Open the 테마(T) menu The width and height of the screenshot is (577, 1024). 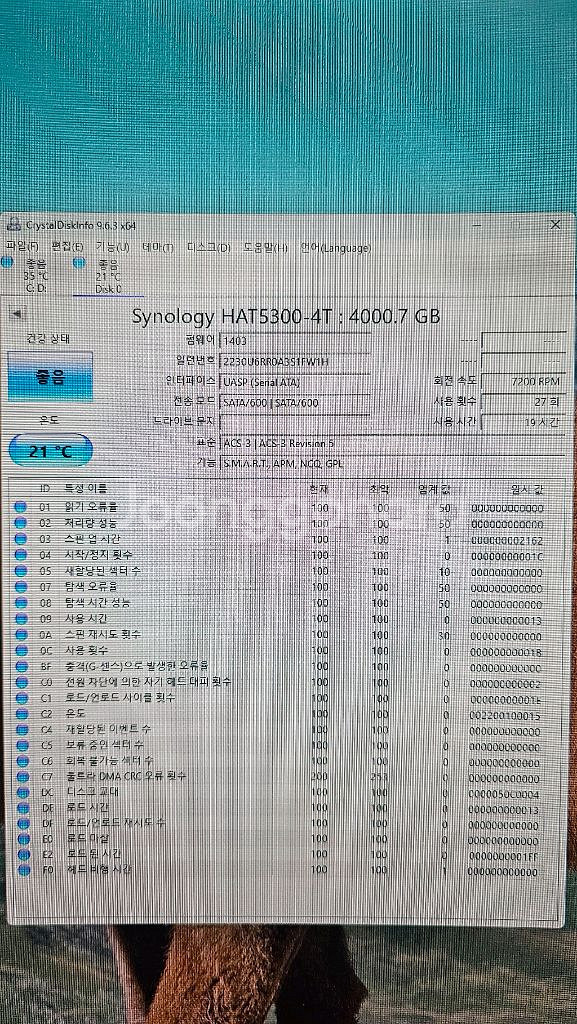[x=158, y=248]
